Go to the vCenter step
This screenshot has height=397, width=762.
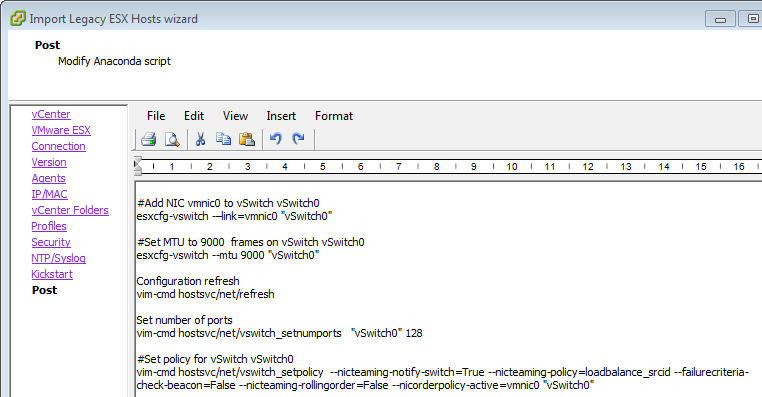[x=51, y=114]
